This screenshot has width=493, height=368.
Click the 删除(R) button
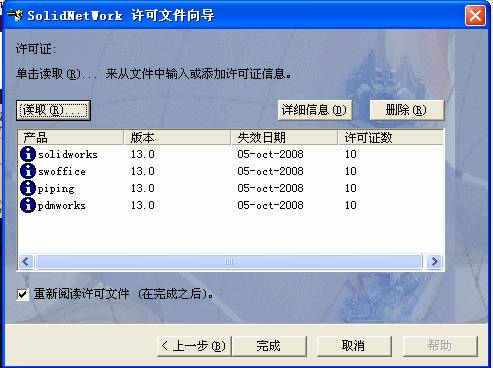coord(407,110)
